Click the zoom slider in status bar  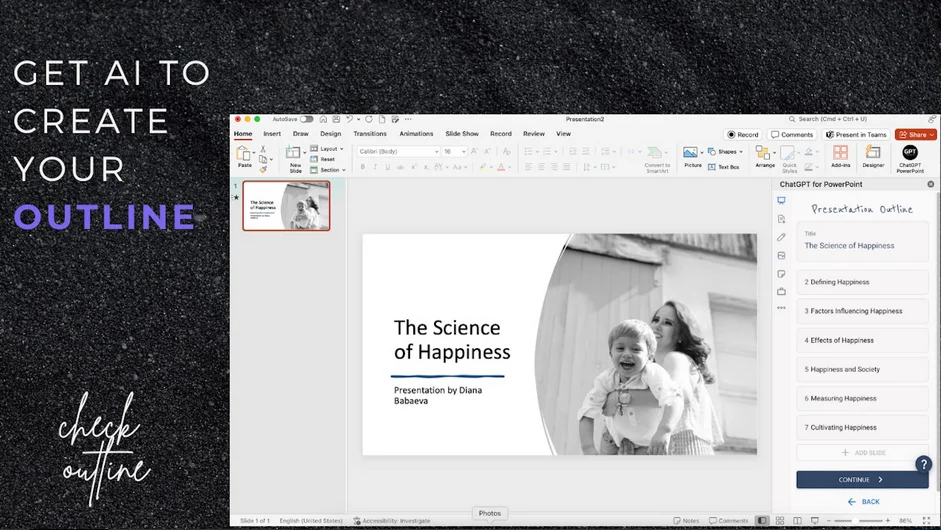(x=858, y=520)
